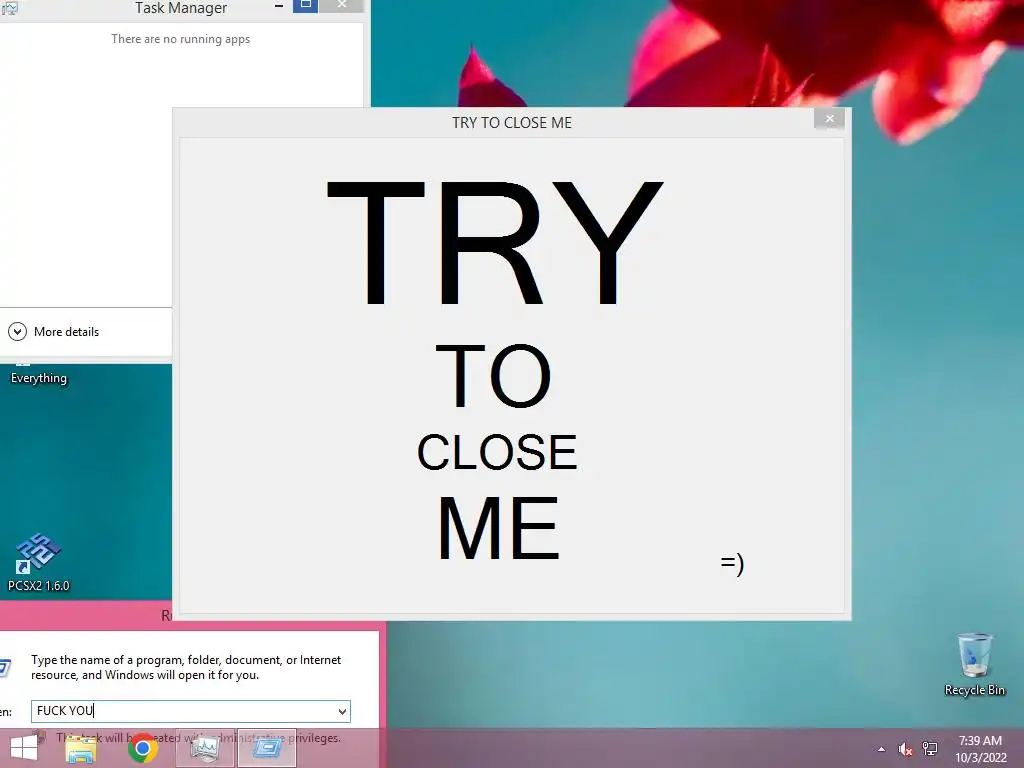1024x768 pixels.
Task: Click the big TRY text in the window
Action: pyautogui.click(x=494, y=244)
